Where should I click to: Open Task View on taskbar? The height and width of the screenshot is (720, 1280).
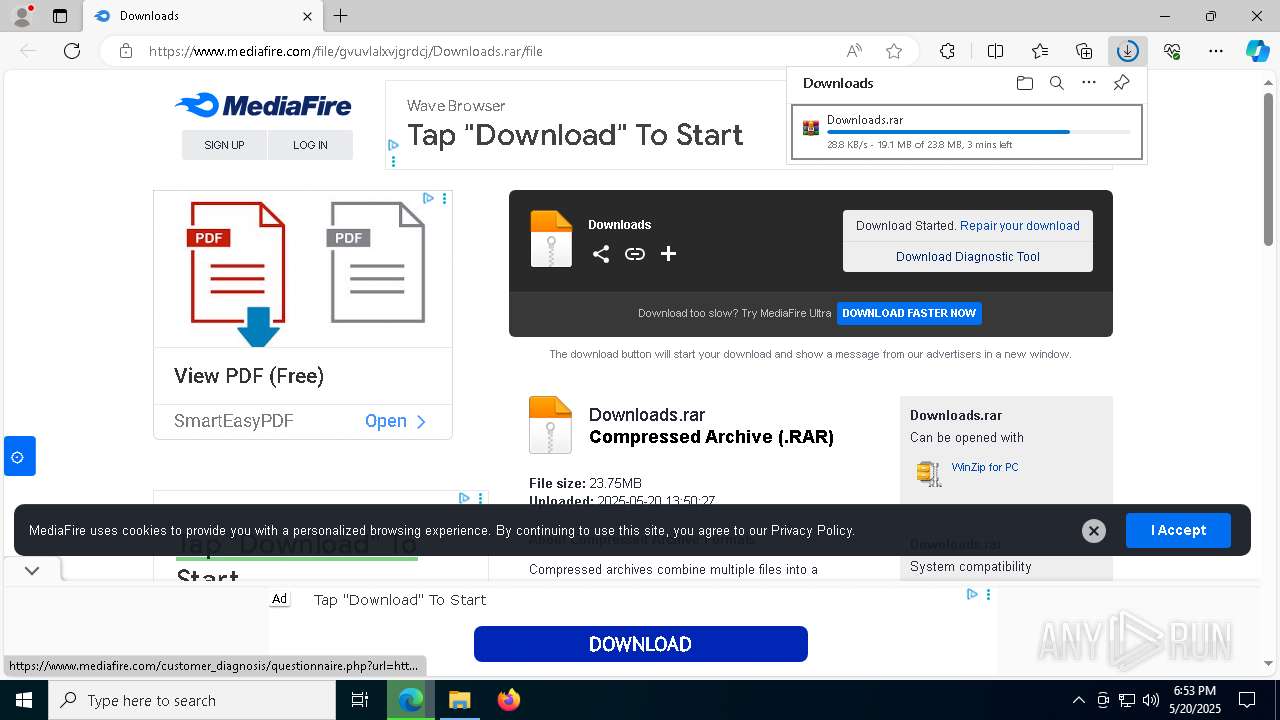(x=360, y=700)
